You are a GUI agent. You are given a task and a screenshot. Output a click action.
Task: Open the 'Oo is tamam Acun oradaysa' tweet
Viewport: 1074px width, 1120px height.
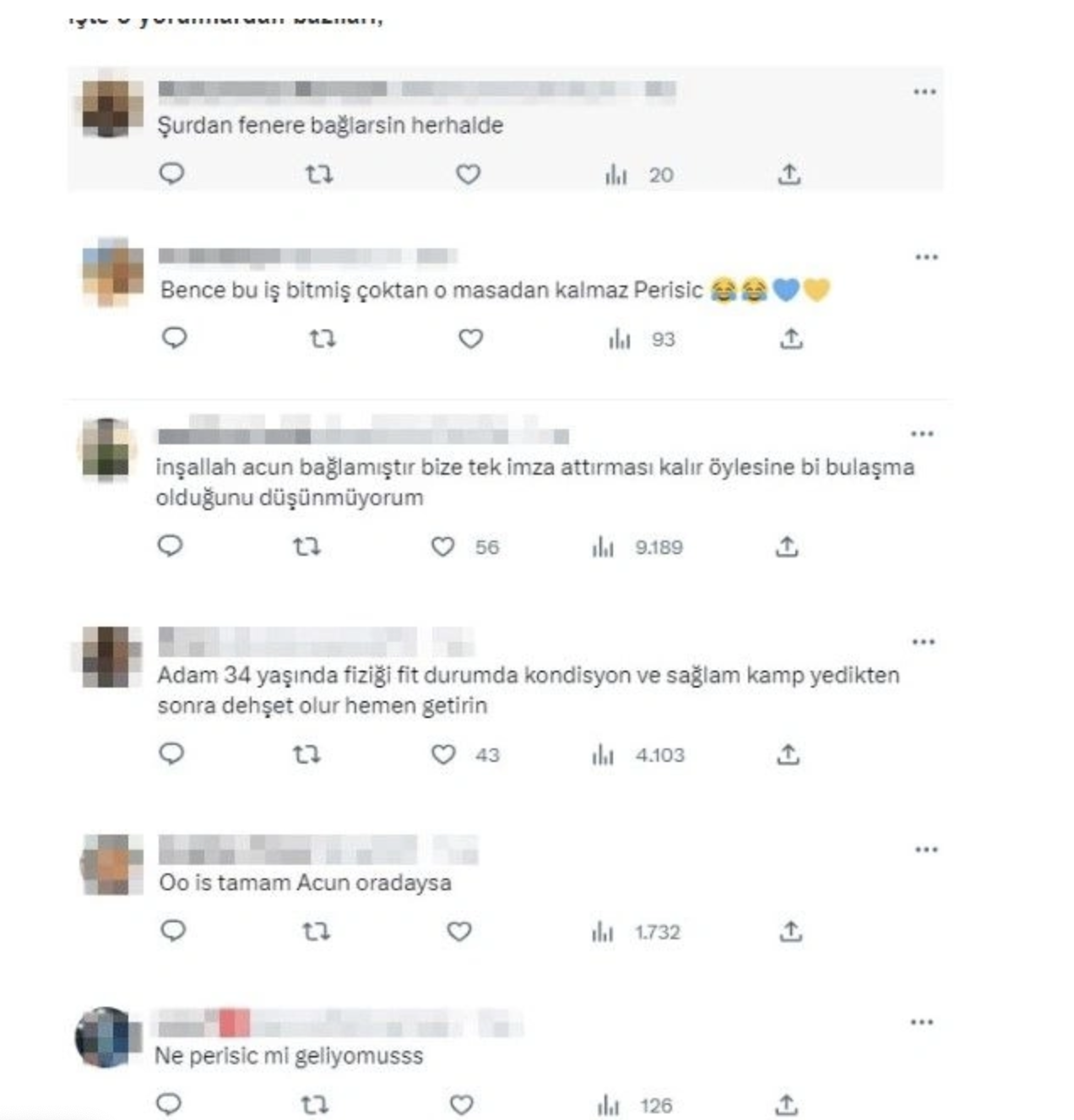click(x=305, y=883)
